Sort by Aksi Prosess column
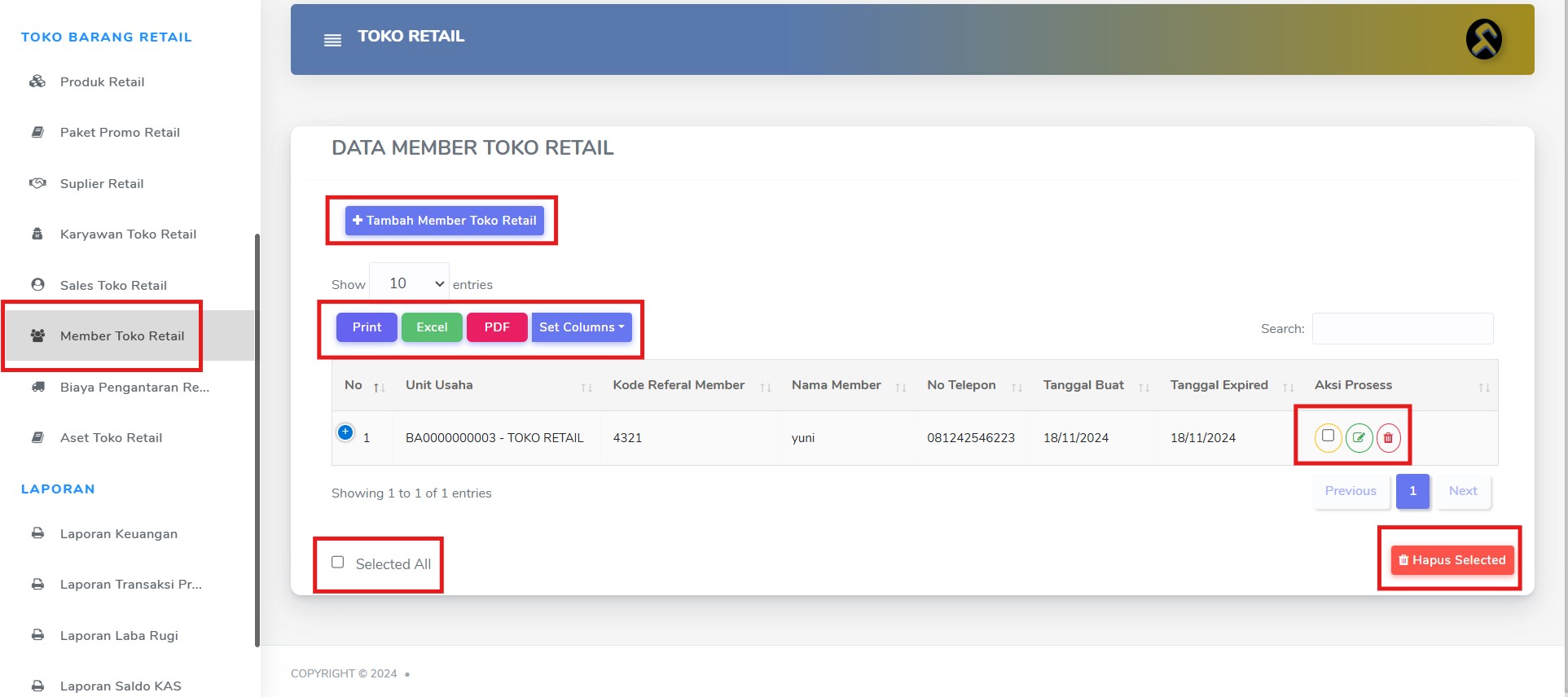Viewport: 1568px width, 697px height. (x=1484, y=388)
